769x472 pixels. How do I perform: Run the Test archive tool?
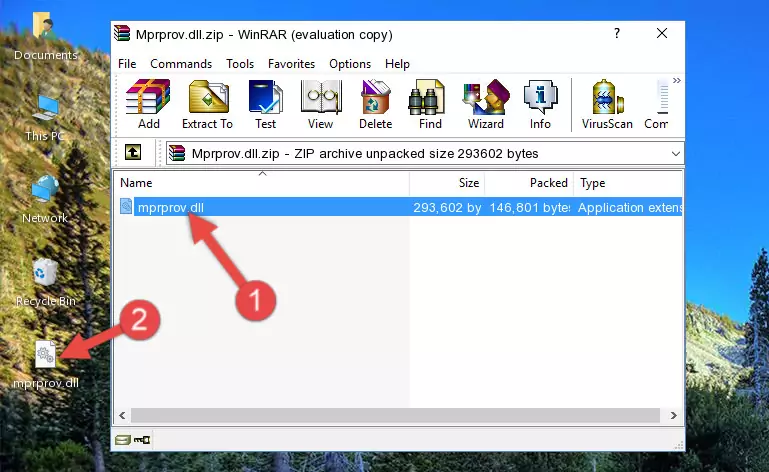click(265, 105)
